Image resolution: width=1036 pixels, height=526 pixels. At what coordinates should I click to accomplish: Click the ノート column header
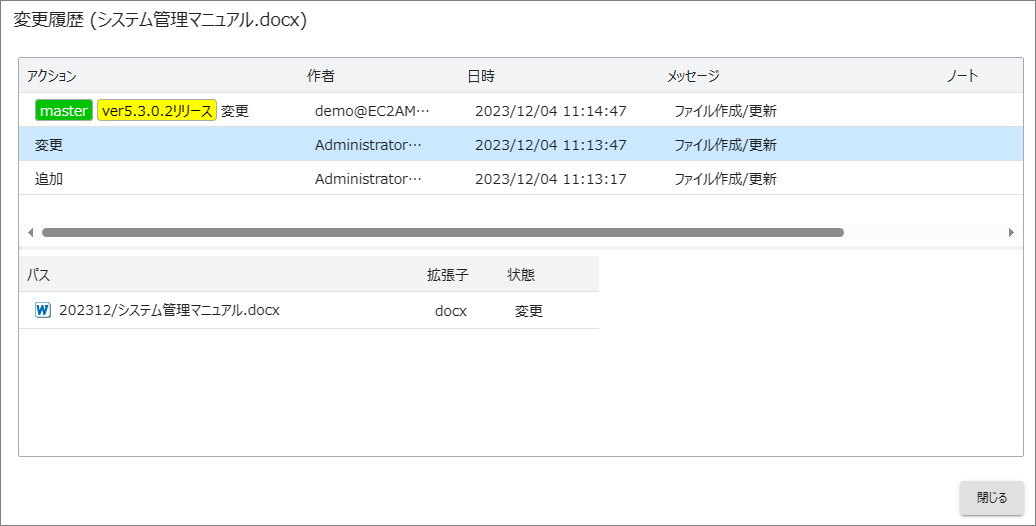point(962,76)
